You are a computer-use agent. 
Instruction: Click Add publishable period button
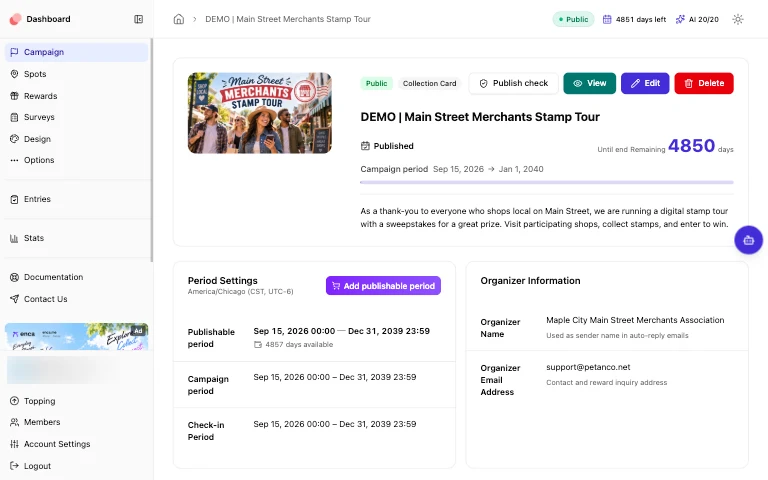pos(384,286)
